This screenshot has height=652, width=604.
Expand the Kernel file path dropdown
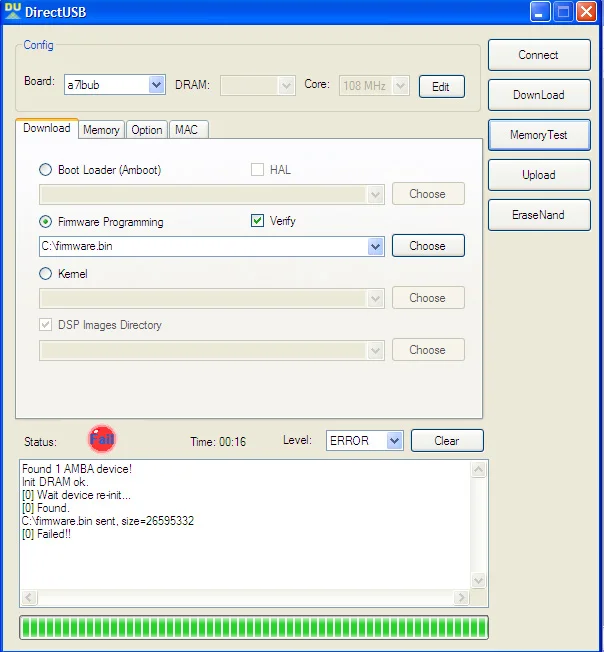[375, 299]
